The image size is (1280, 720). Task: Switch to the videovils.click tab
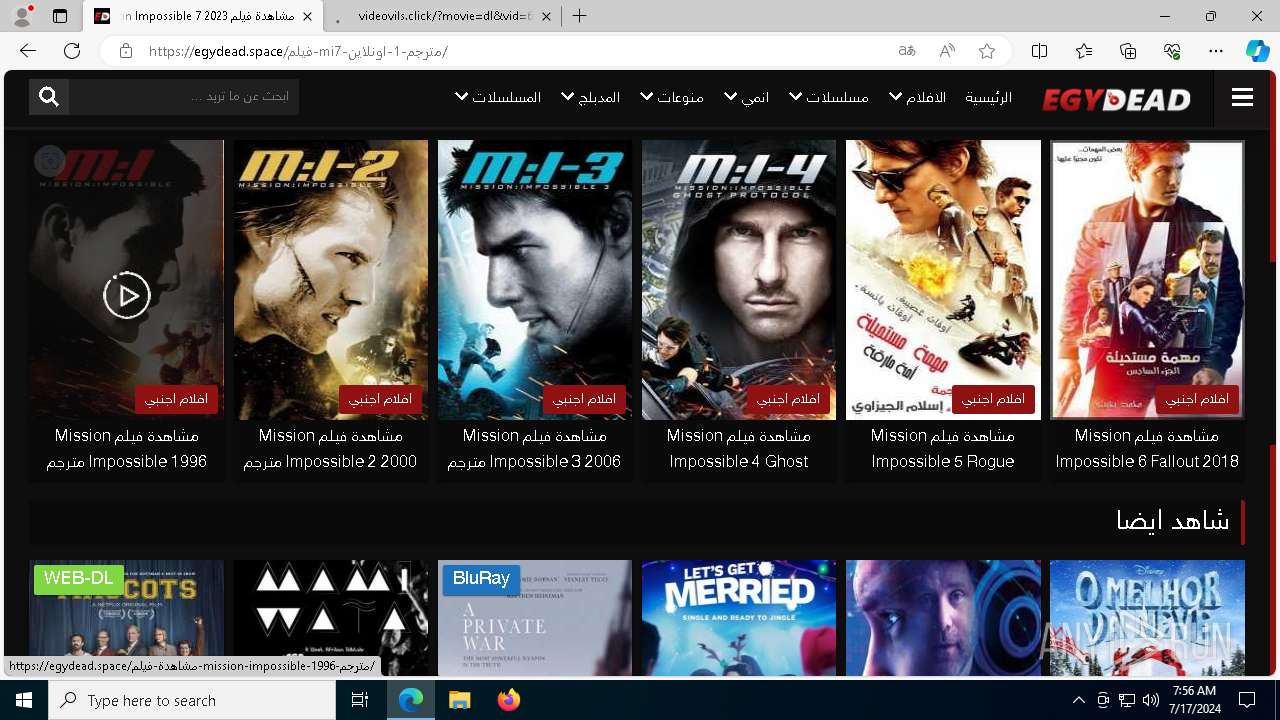[x=440, y=16]
